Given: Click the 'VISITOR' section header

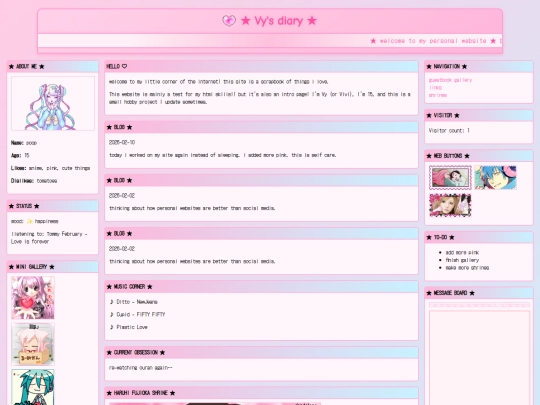Looking at the screenshot, I should tap(479, 115).
